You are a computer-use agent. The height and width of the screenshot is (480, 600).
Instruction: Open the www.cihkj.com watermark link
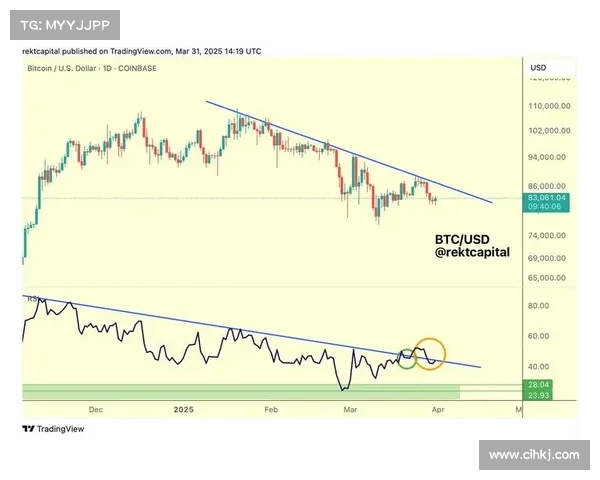tap(533, 455)
